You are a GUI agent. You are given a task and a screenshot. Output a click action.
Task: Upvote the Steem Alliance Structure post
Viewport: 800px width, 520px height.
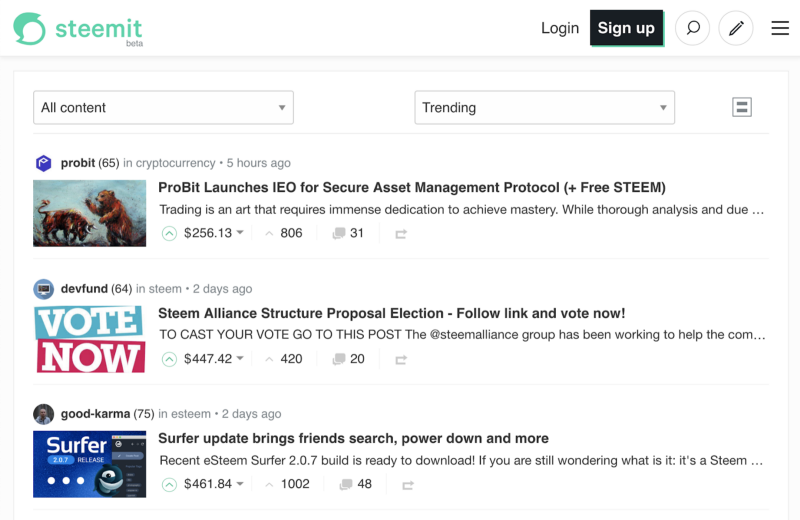[169, 359]
